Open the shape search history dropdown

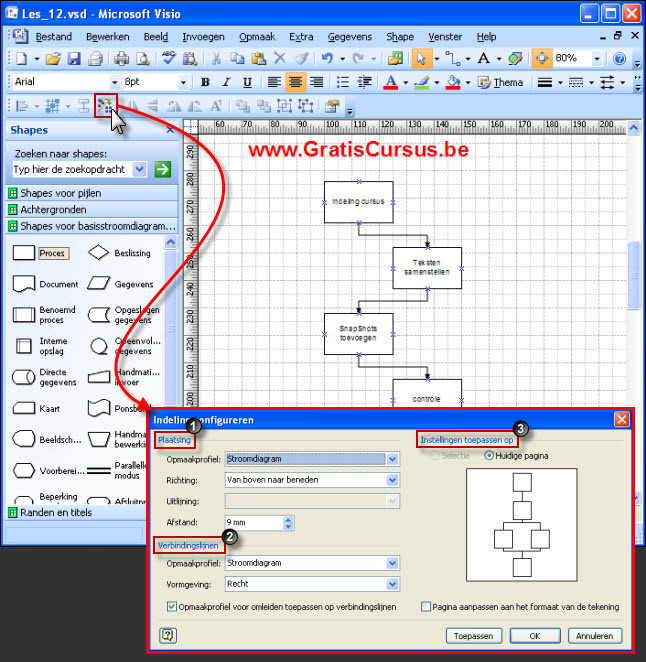[139, 169]
